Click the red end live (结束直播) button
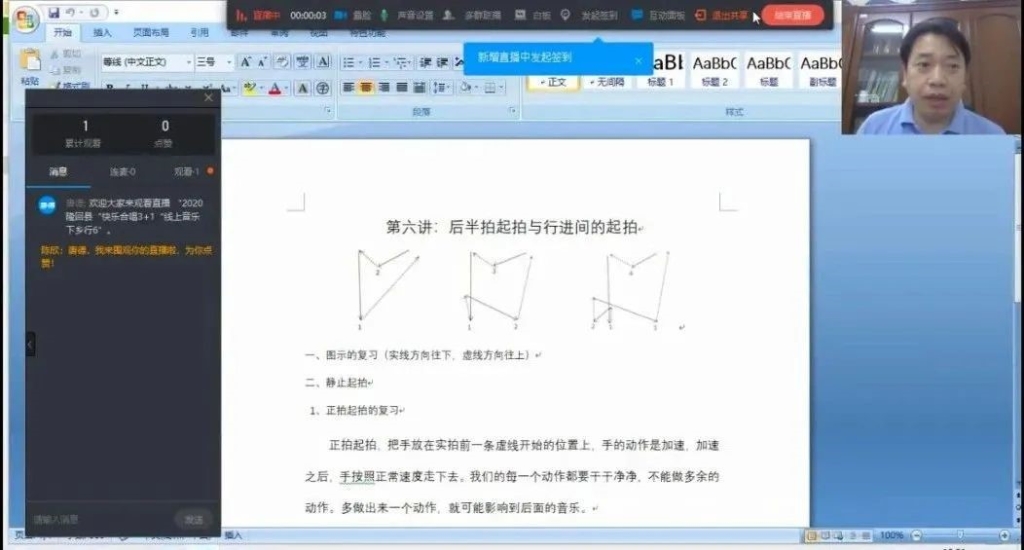Screen dimensions: 1024x550 pyautogui.click(x=792, y=15)
